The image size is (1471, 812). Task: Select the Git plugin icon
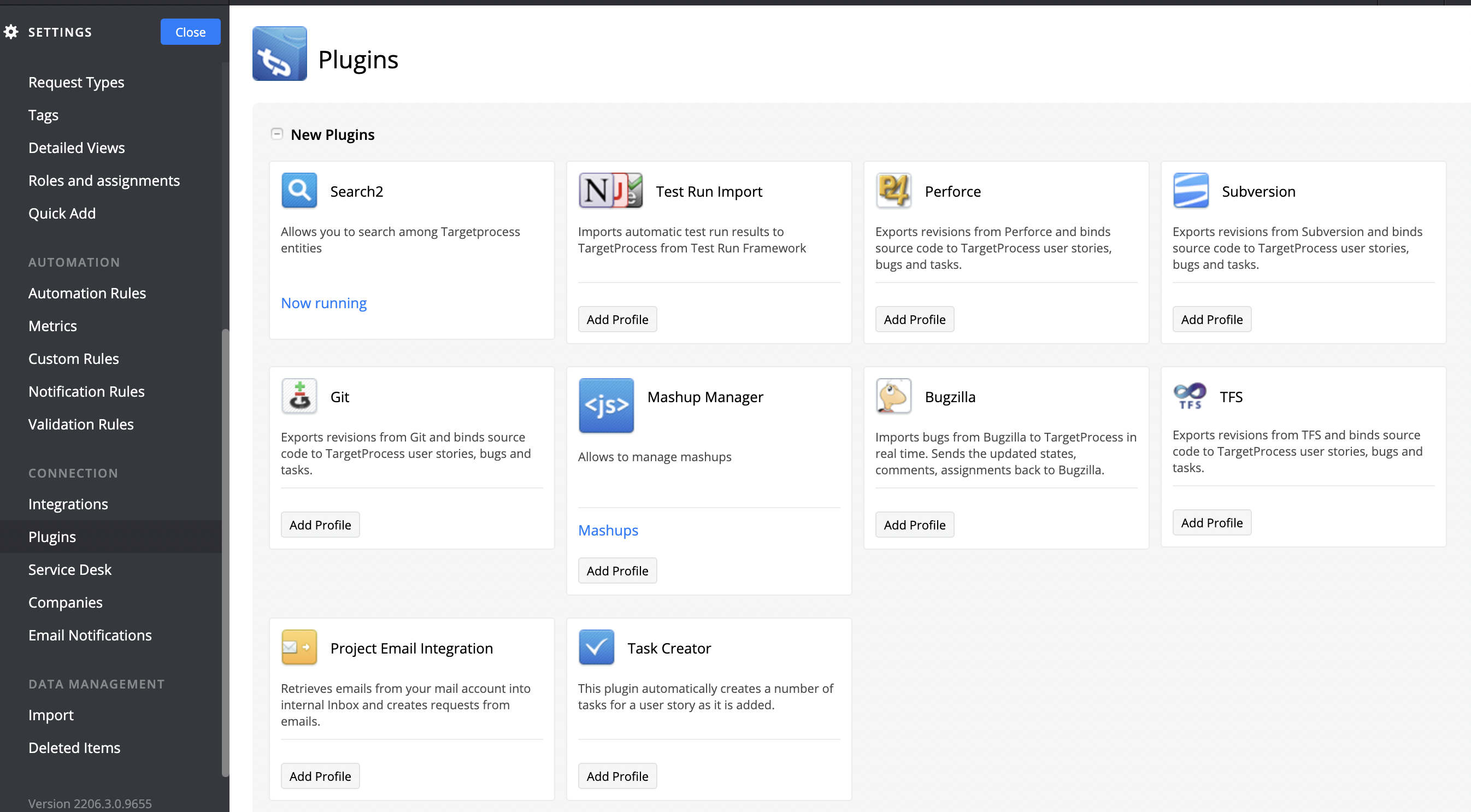(x=299, y=396)
